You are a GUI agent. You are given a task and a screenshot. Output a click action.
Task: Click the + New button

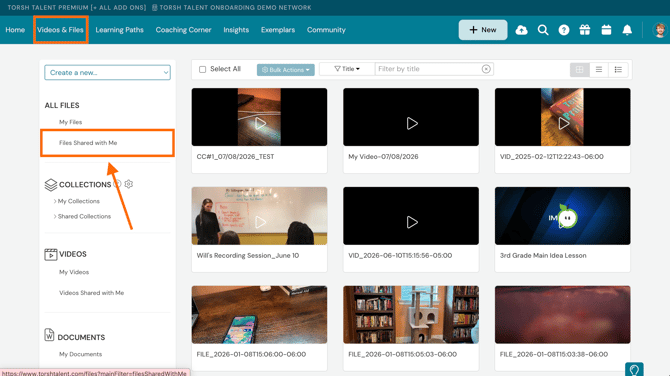[483, 30]
